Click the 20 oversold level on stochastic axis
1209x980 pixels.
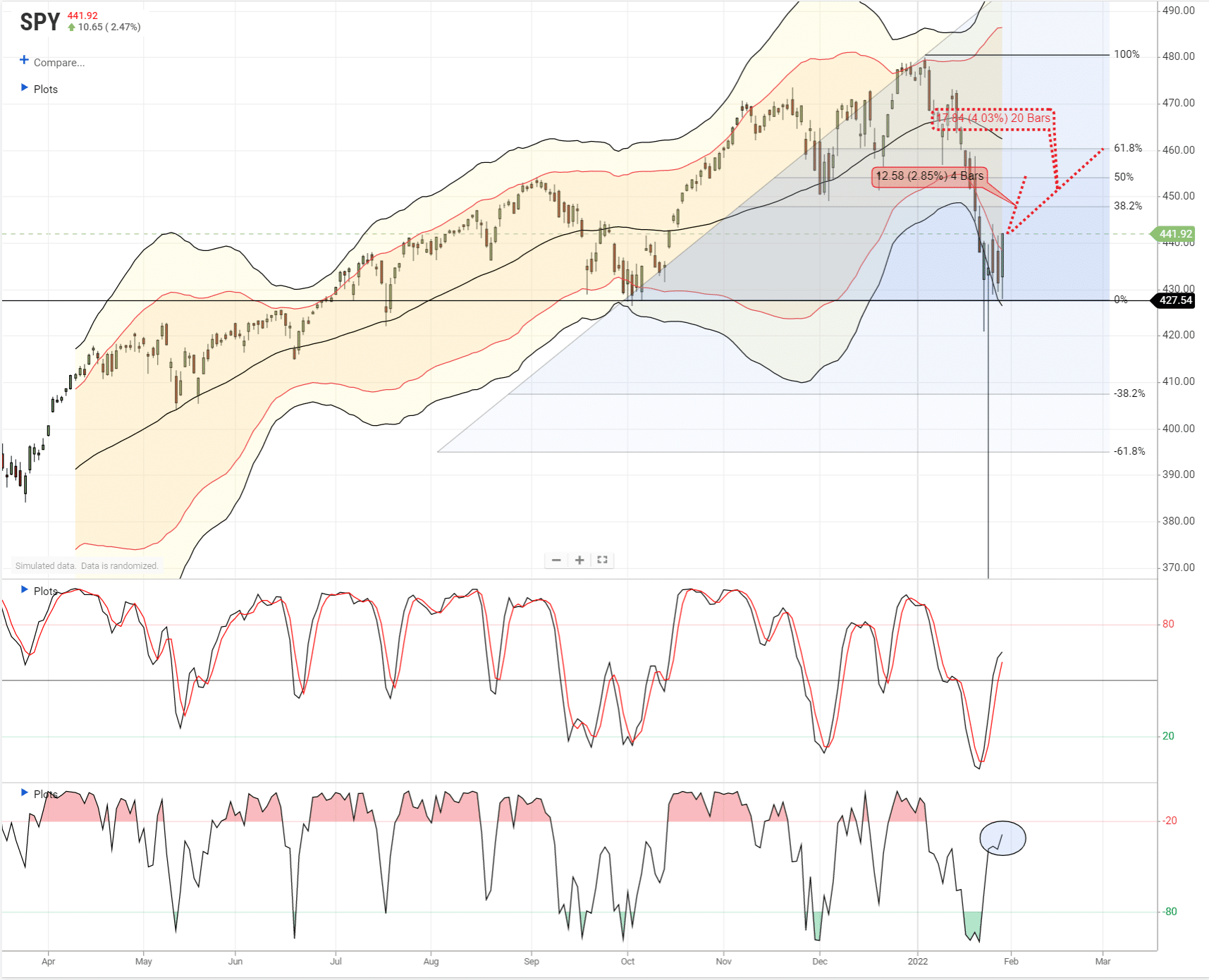click(1168, 736)
